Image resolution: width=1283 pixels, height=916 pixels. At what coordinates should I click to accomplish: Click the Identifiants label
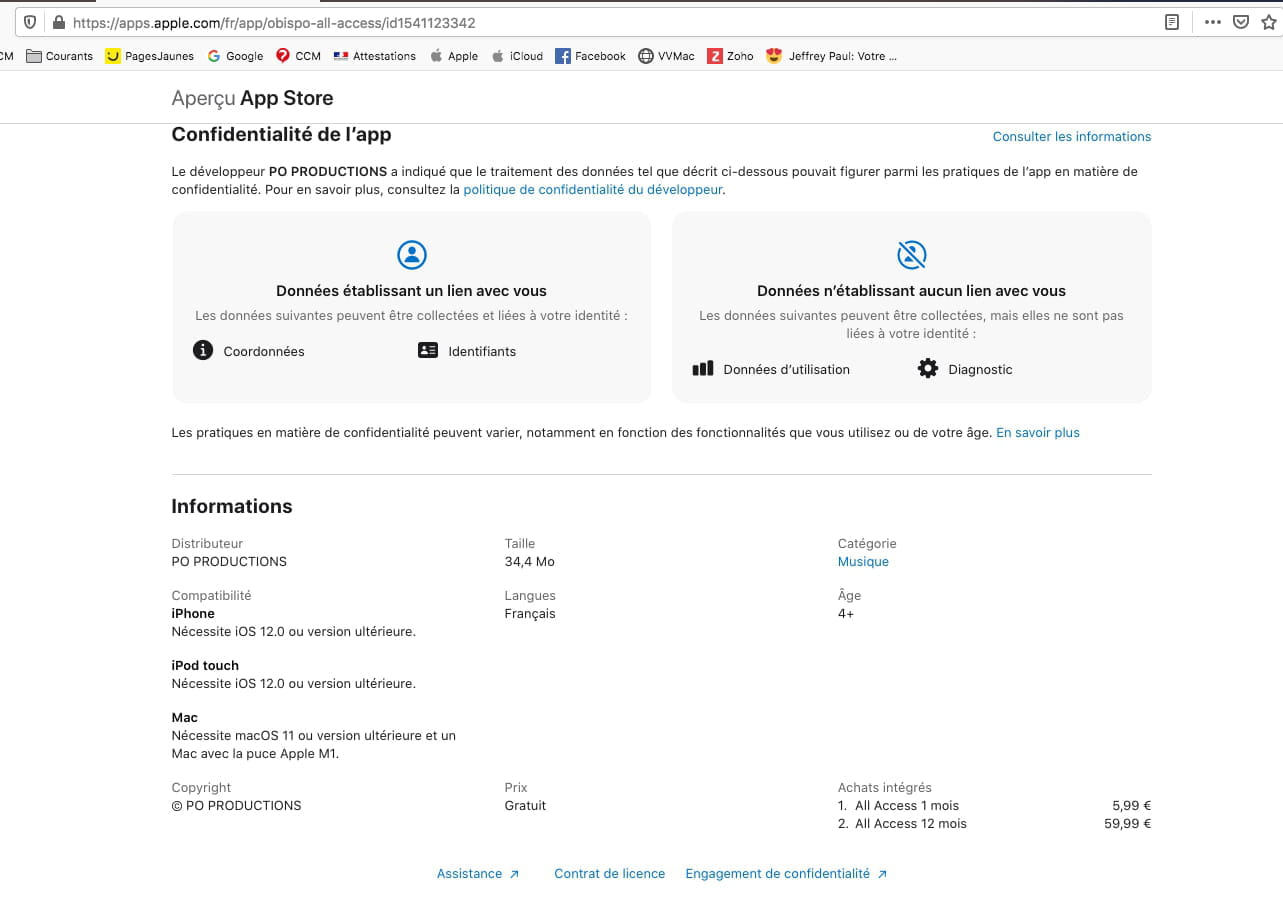tap(482, 352)
